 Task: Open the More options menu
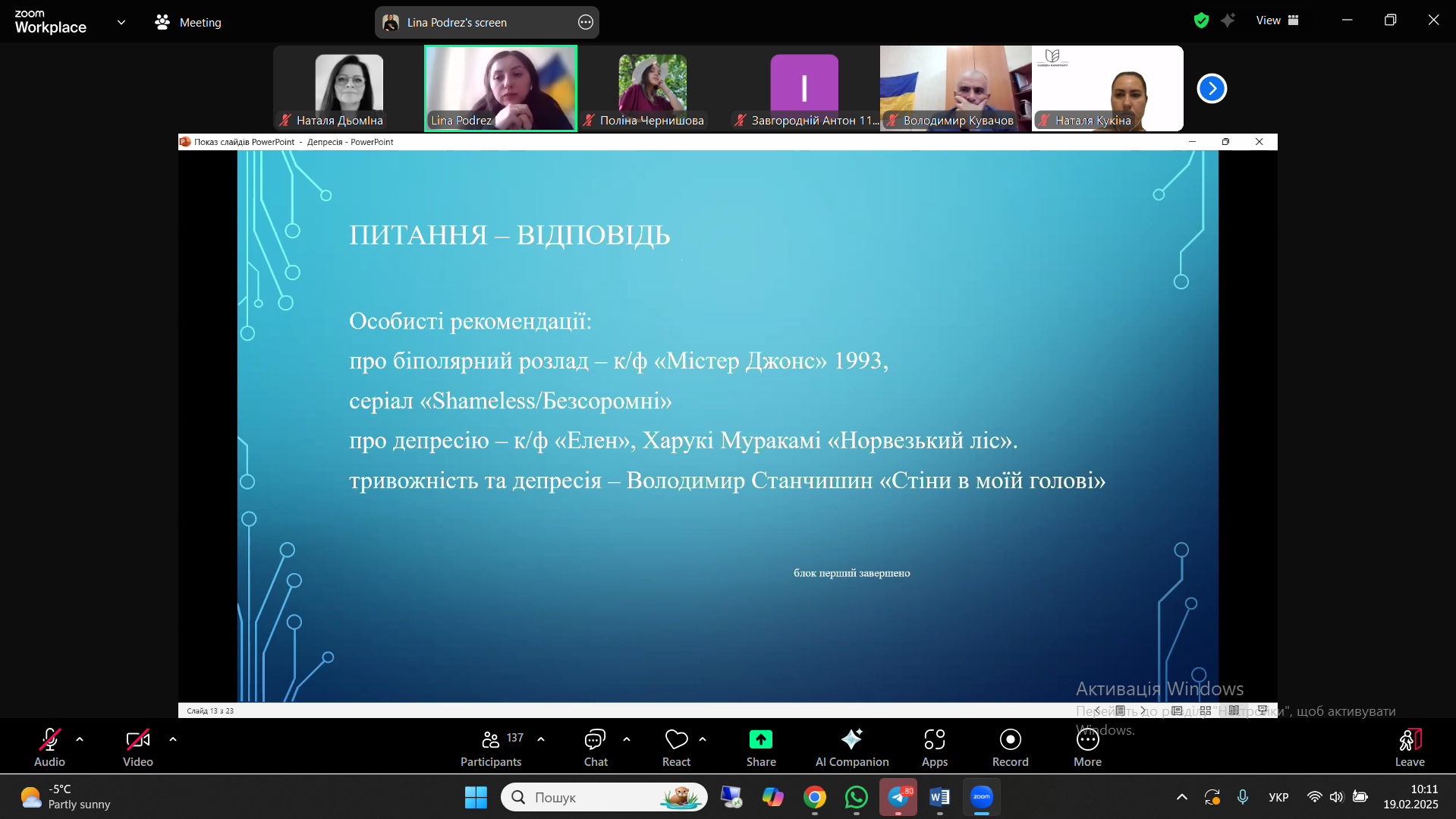click(1087, 747)
